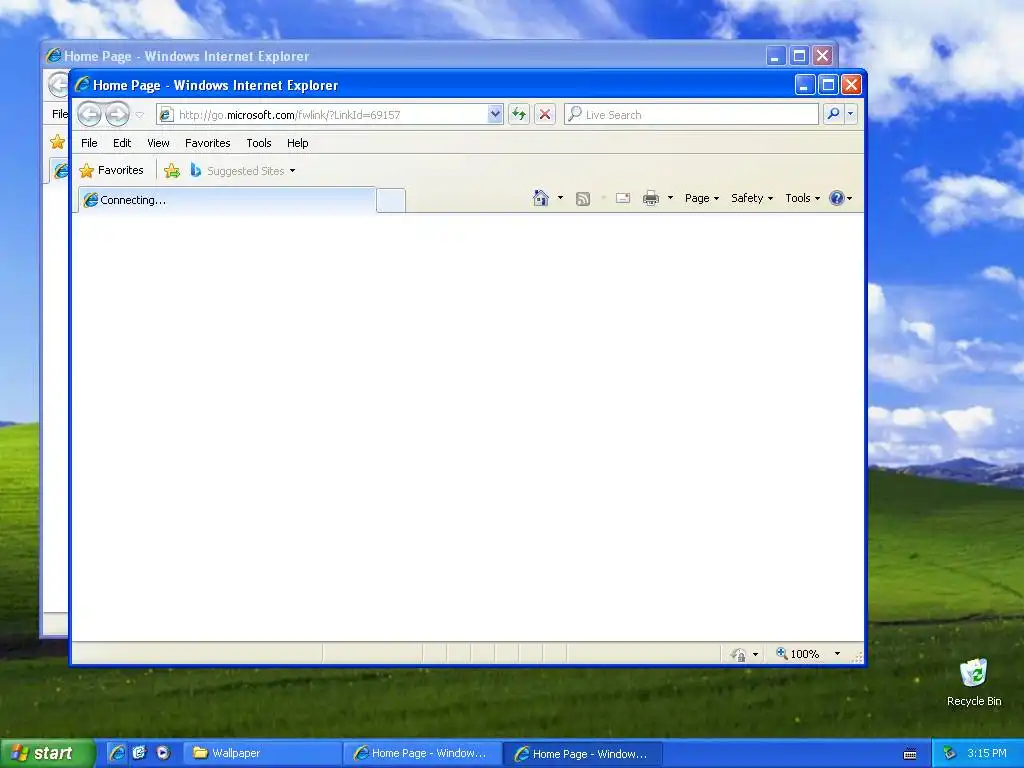Click the status bar security zone icon
1024x768 pixels.
pyautogui.click(x=738, y=654)
